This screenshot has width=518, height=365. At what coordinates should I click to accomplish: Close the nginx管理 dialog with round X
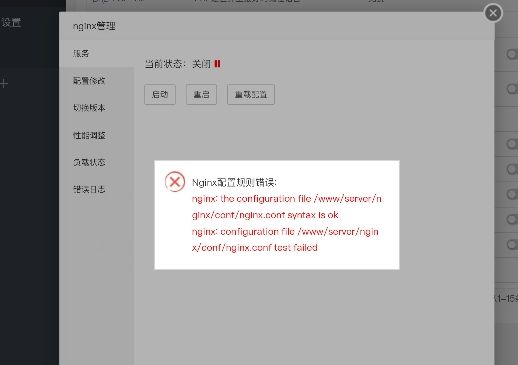[x=493, y=13]
